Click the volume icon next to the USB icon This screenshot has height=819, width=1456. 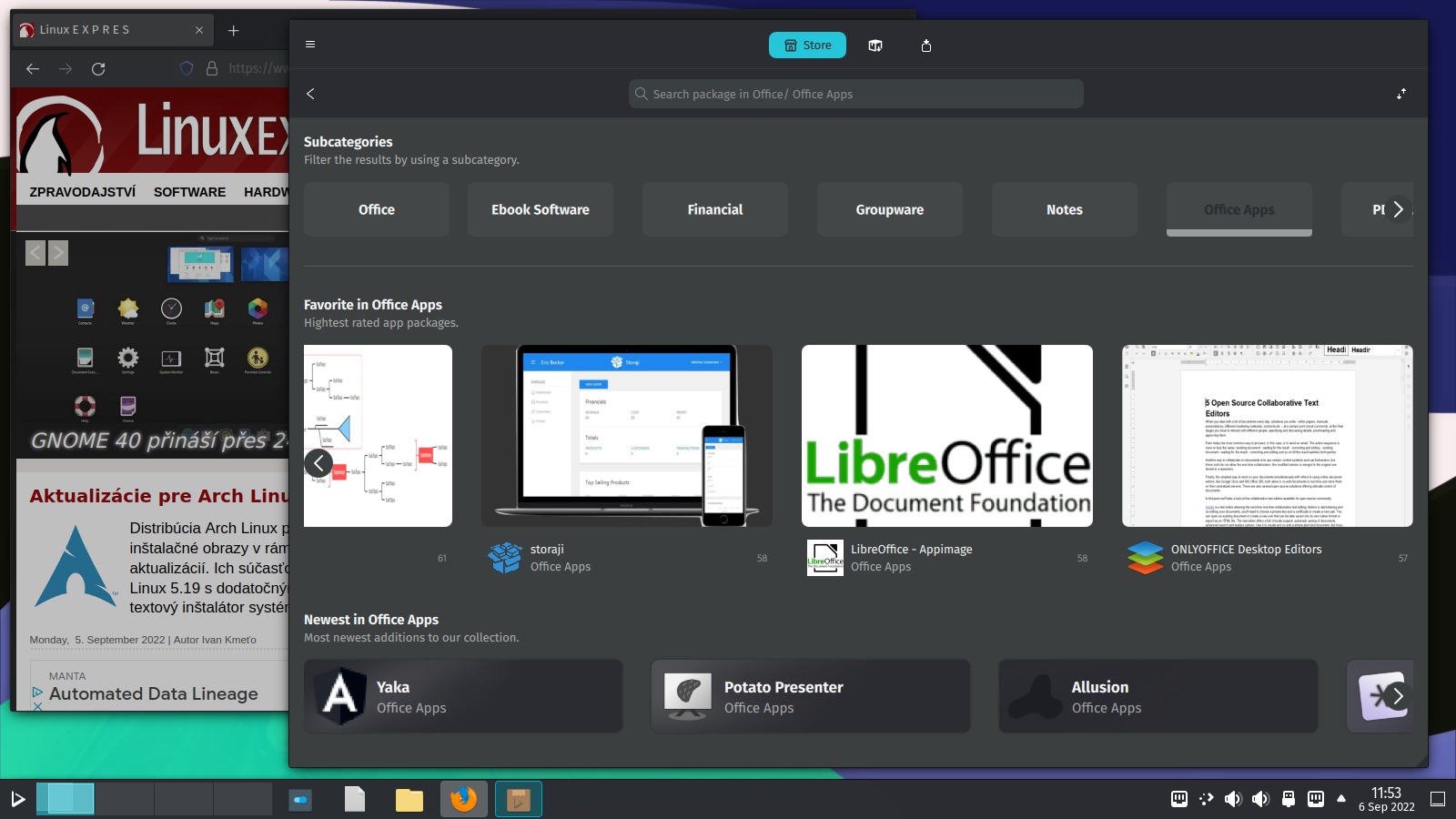(x=1261, y=799)
